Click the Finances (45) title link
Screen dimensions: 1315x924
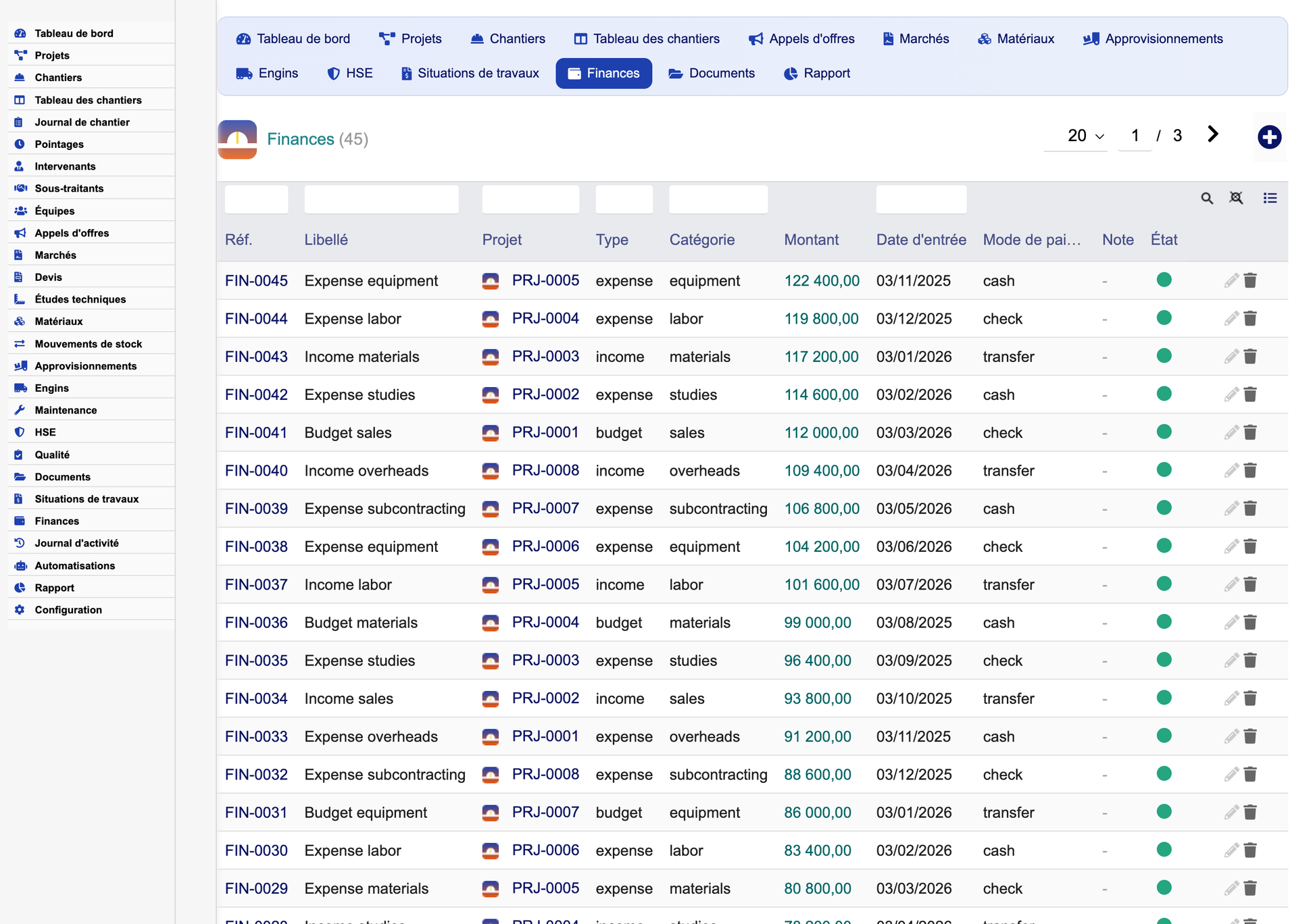pos(318,139)
